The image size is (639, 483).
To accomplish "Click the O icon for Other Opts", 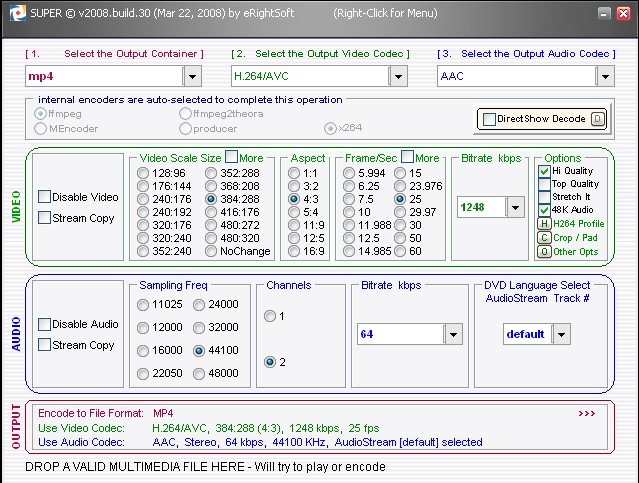I will pos(544,251).
